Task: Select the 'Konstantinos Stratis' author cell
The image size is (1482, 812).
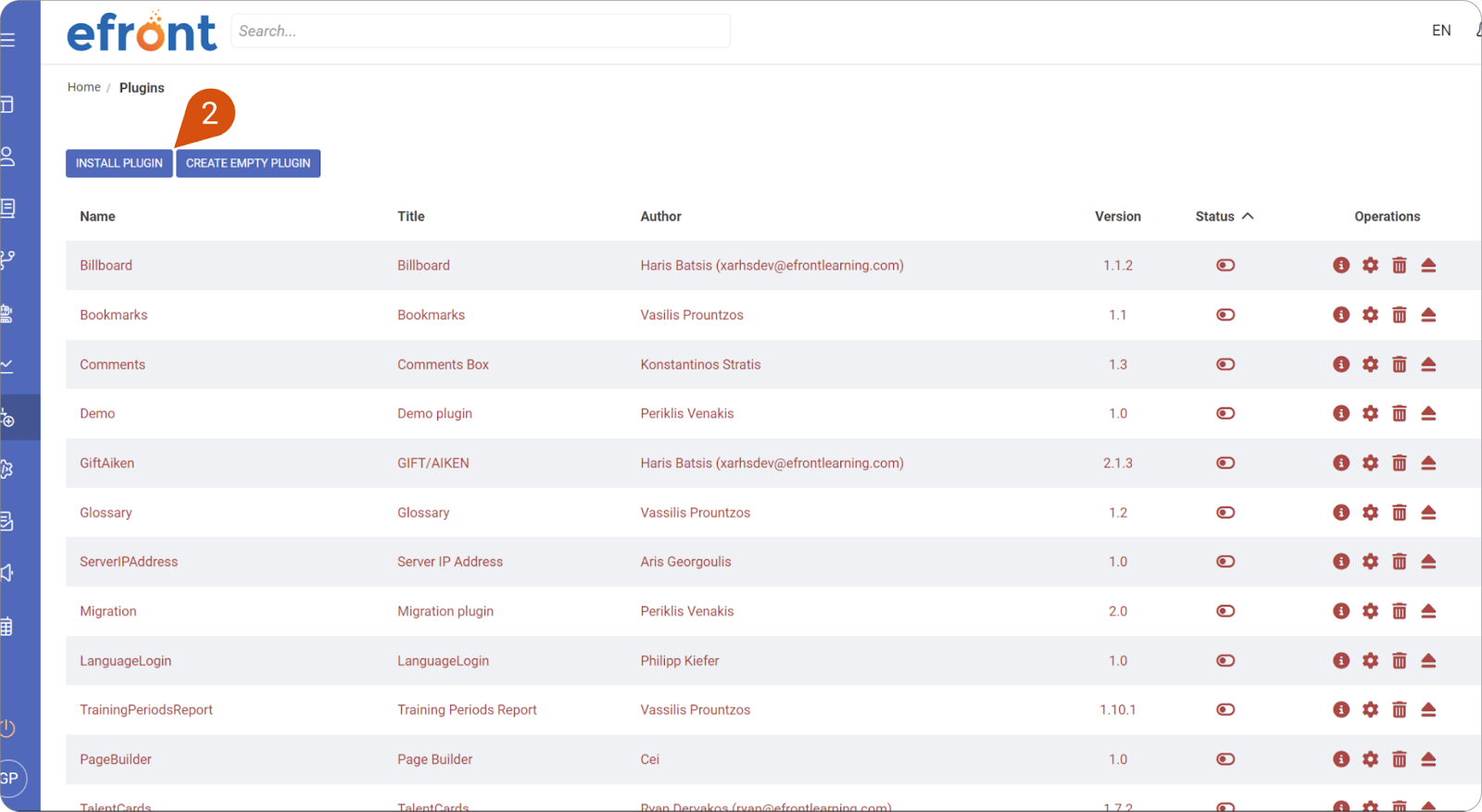Action: pyautogui.click(x=700, y=364)
